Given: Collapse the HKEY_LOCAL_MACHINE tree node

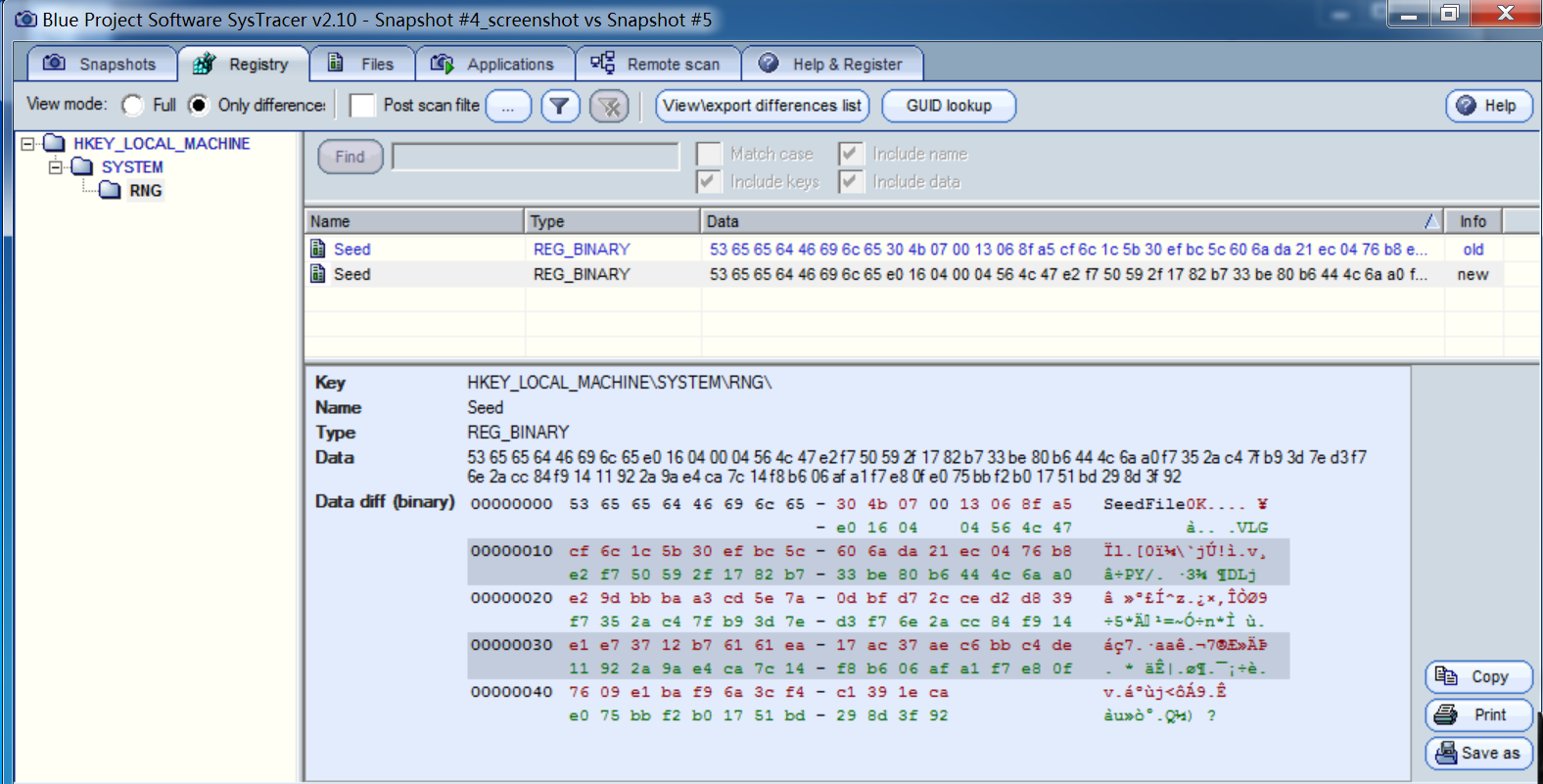Looking at the screenshot, I should (28, 144).
